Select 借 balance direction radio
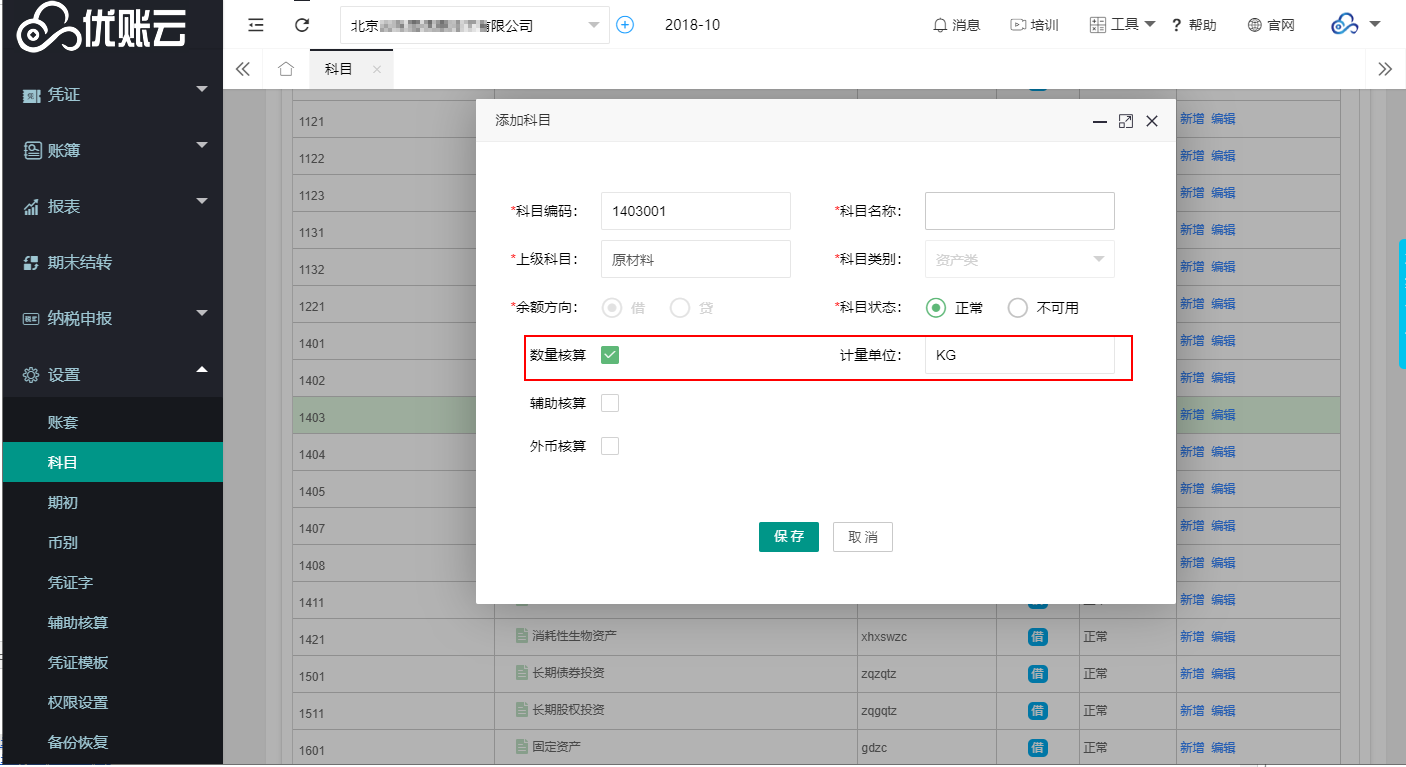 point(611,308)
